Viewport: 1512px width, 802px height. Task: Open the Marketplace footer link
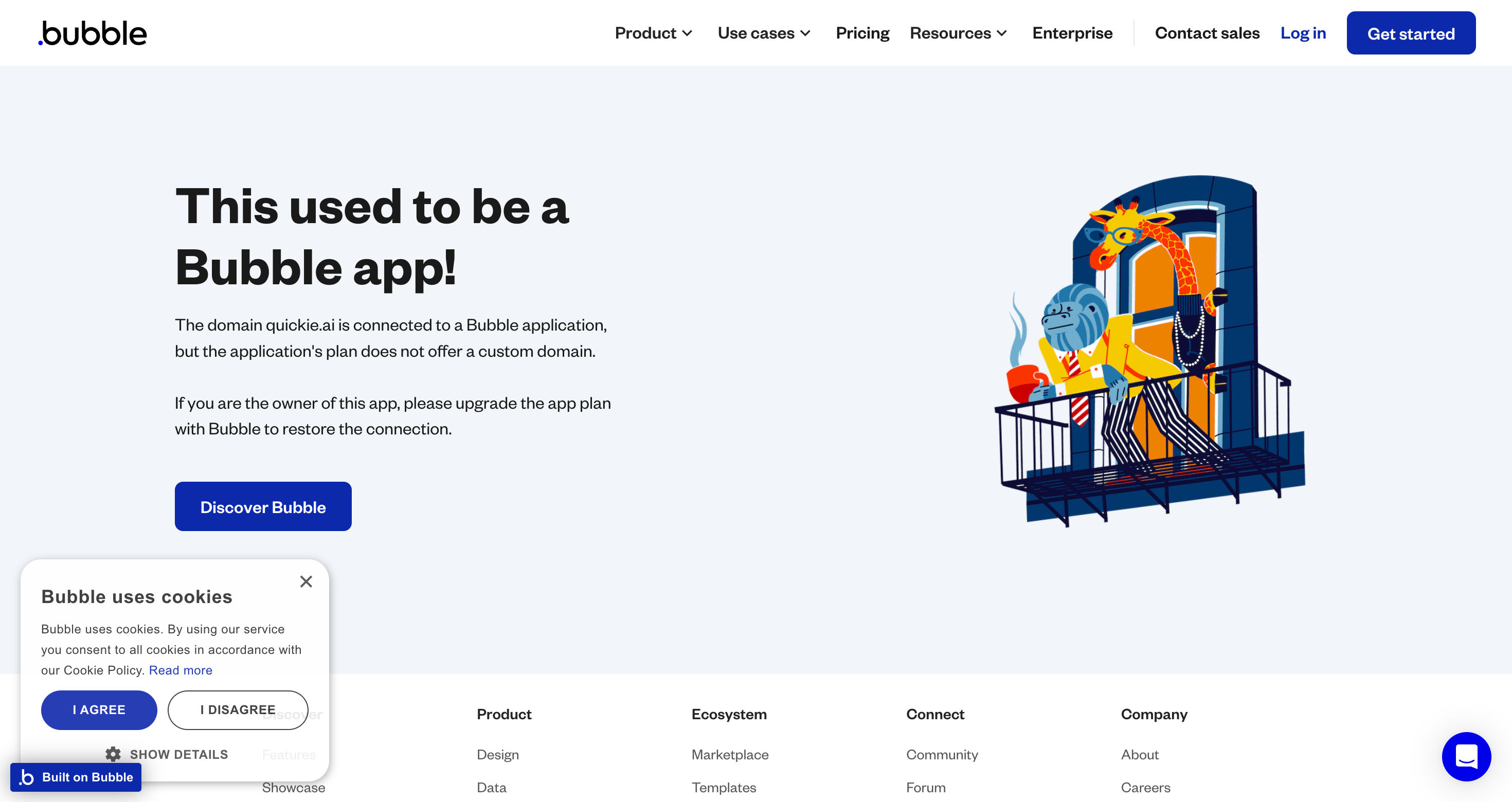click(730, 755)
